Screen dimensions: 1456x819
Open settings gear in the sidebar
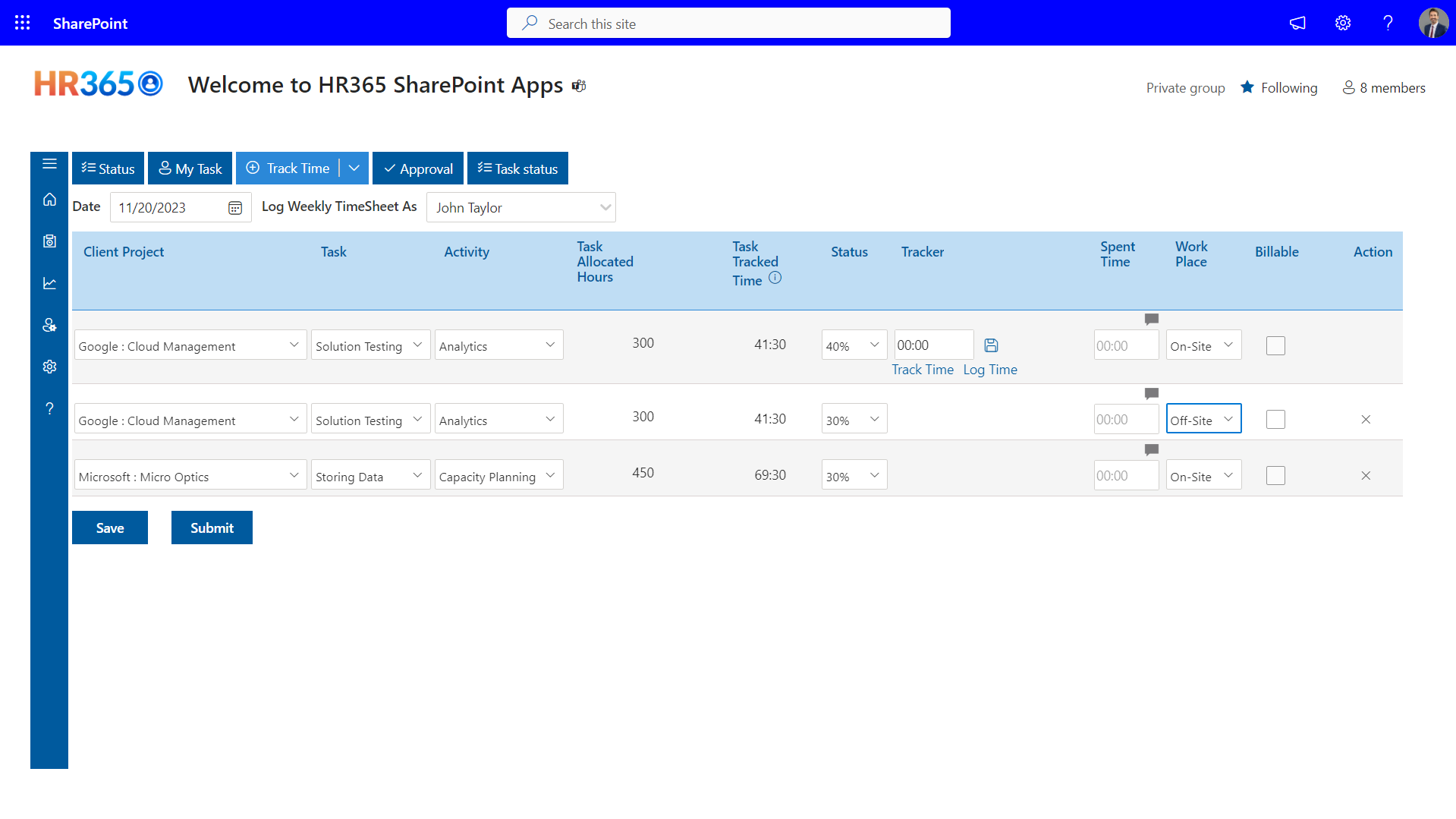tap(49, 367)
